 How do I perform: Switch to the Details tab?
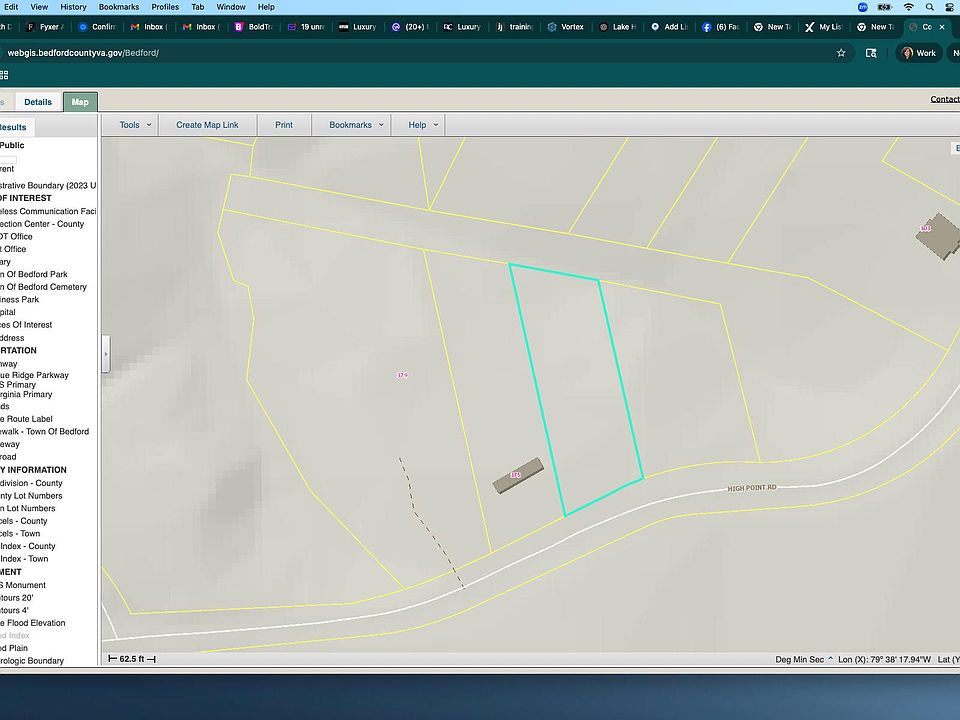coord(38,102)
